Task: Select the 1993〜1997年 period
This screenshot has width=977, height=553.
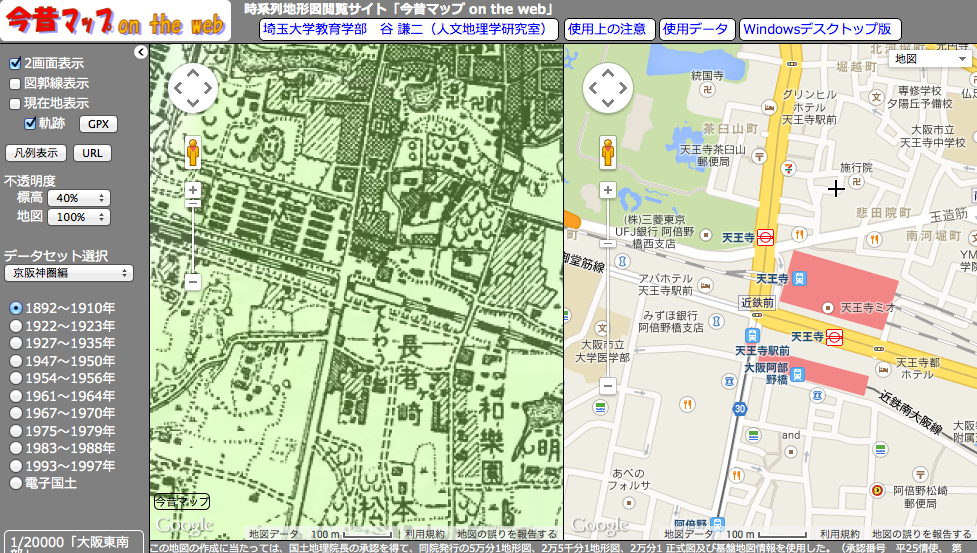Action: (x=16, y=466)
